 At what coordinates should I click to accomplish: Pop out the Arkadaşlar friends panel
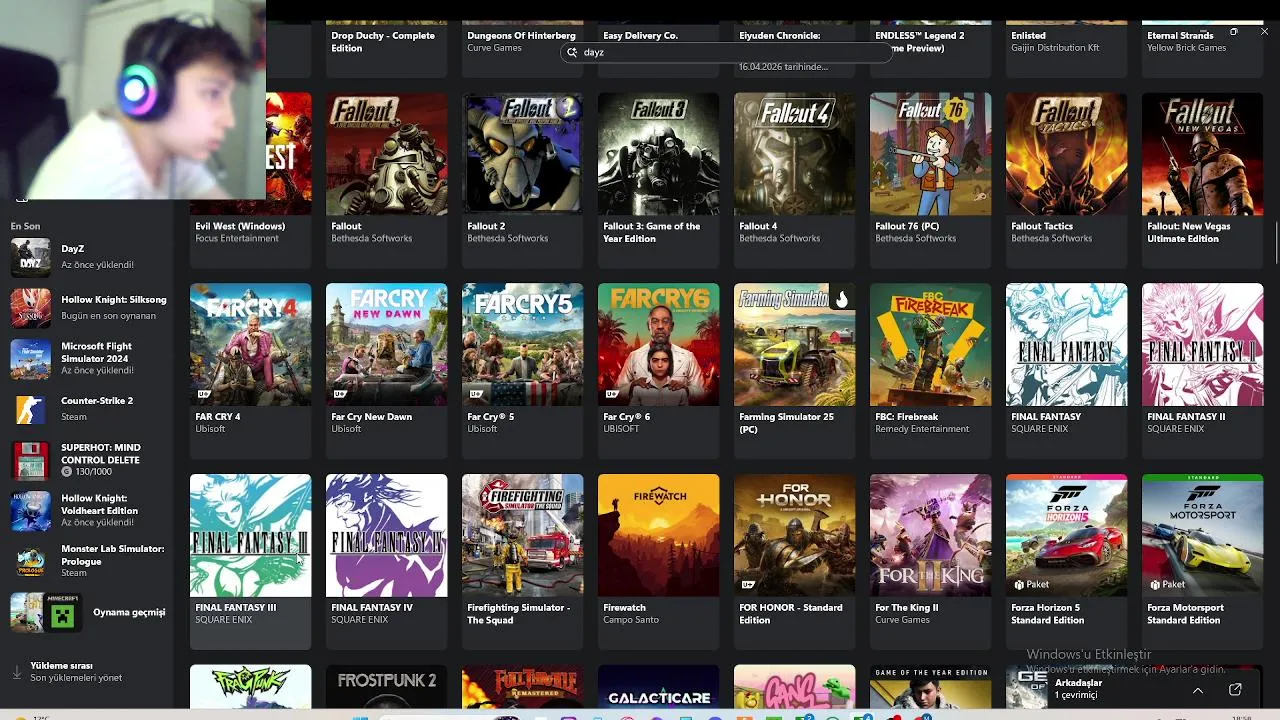(1235, 690)
